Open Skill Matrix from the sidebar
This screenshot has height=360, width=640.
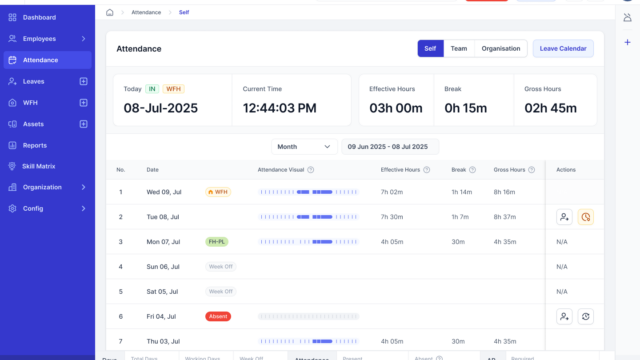47,166
